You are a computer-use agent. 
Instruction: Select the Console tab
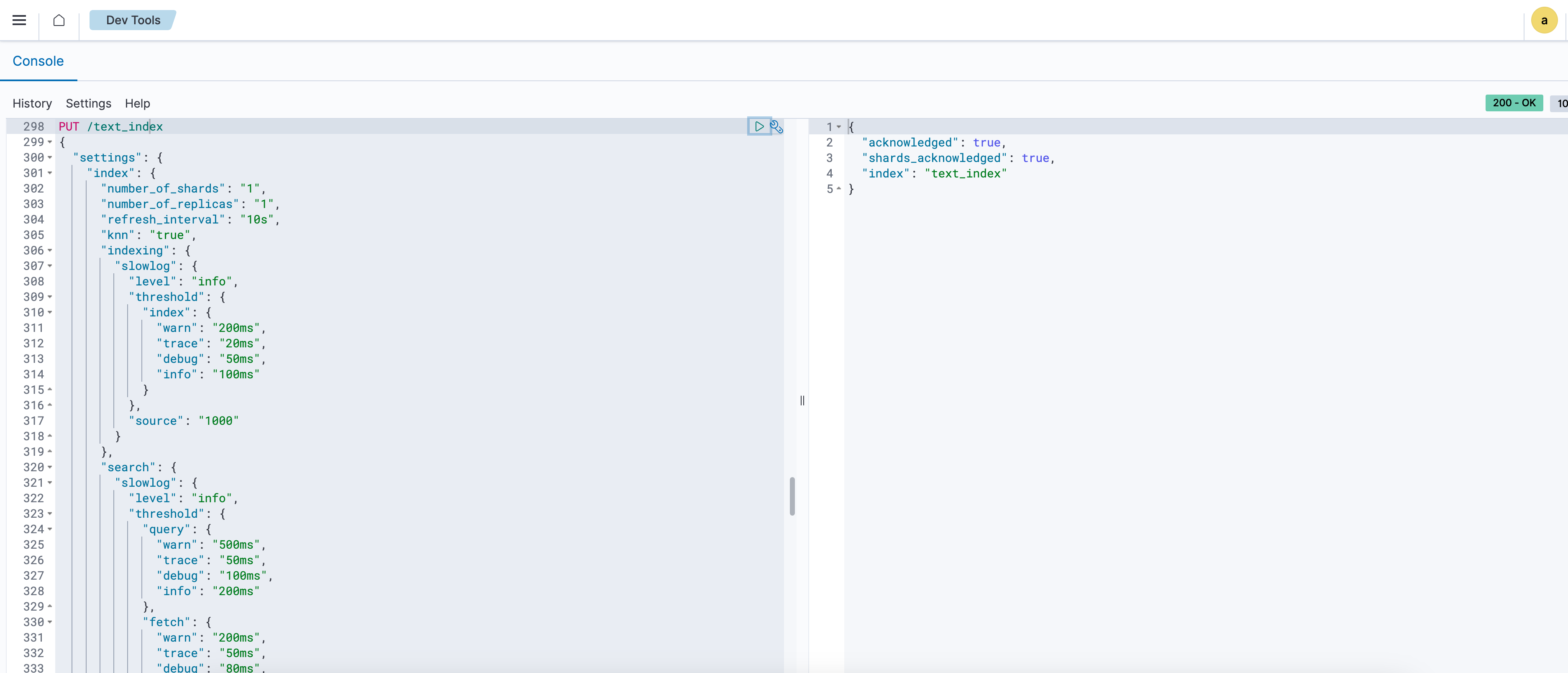point(38,61)
